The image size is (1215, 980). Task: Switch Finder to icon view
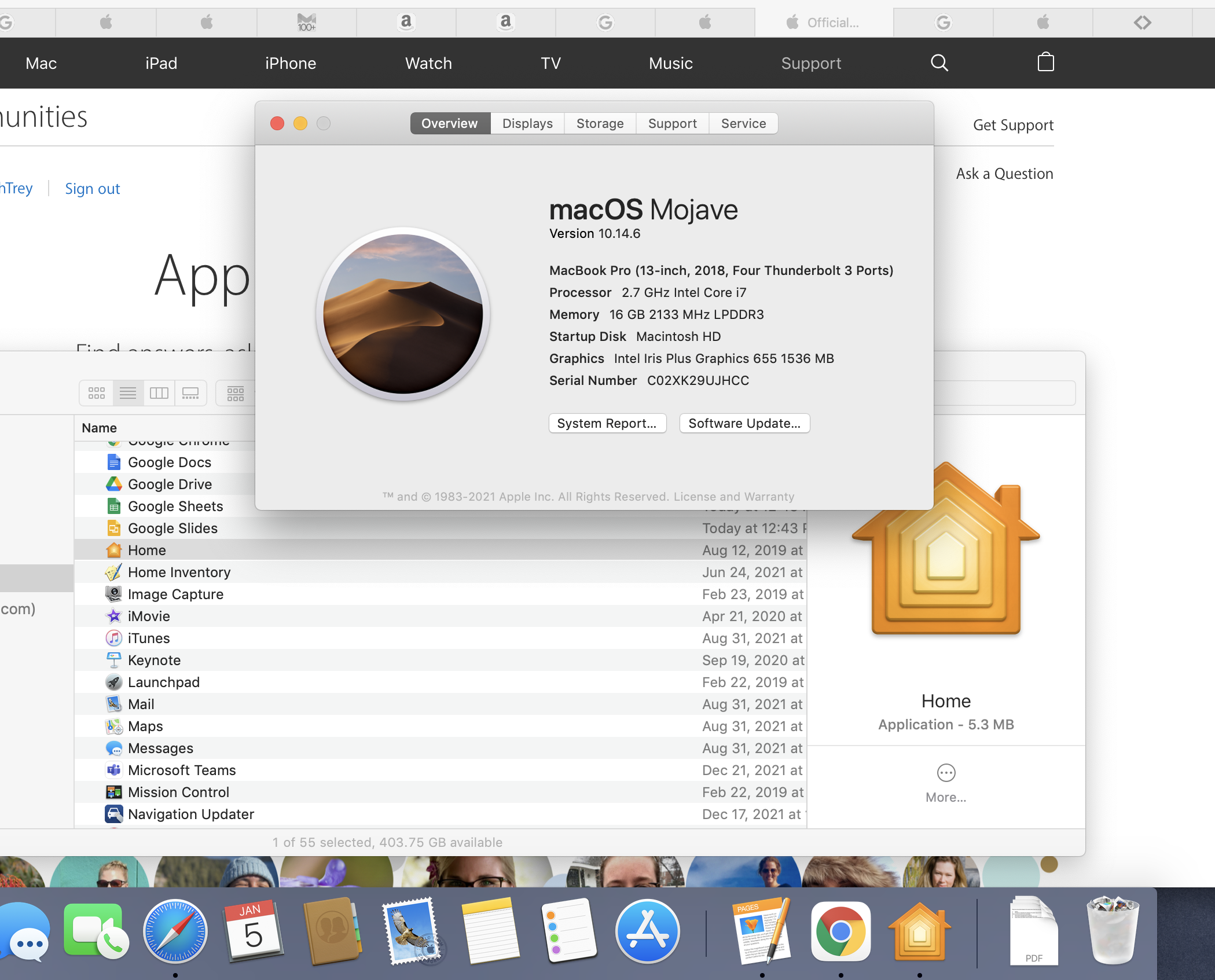[x=97, y=394]
